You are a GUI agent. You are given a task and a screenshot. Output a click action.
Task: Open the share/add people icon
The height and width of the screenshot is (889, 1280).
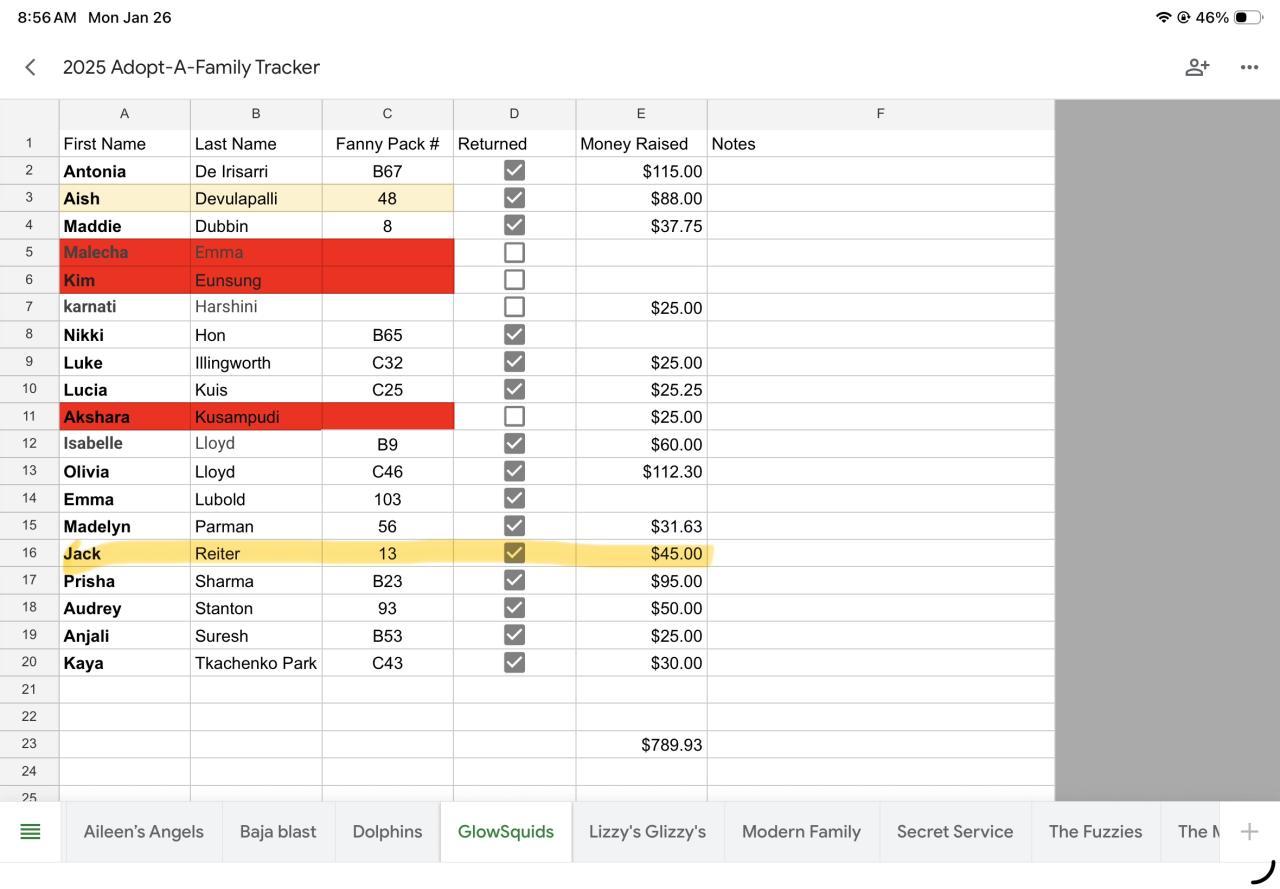[x=1197, y=67]
